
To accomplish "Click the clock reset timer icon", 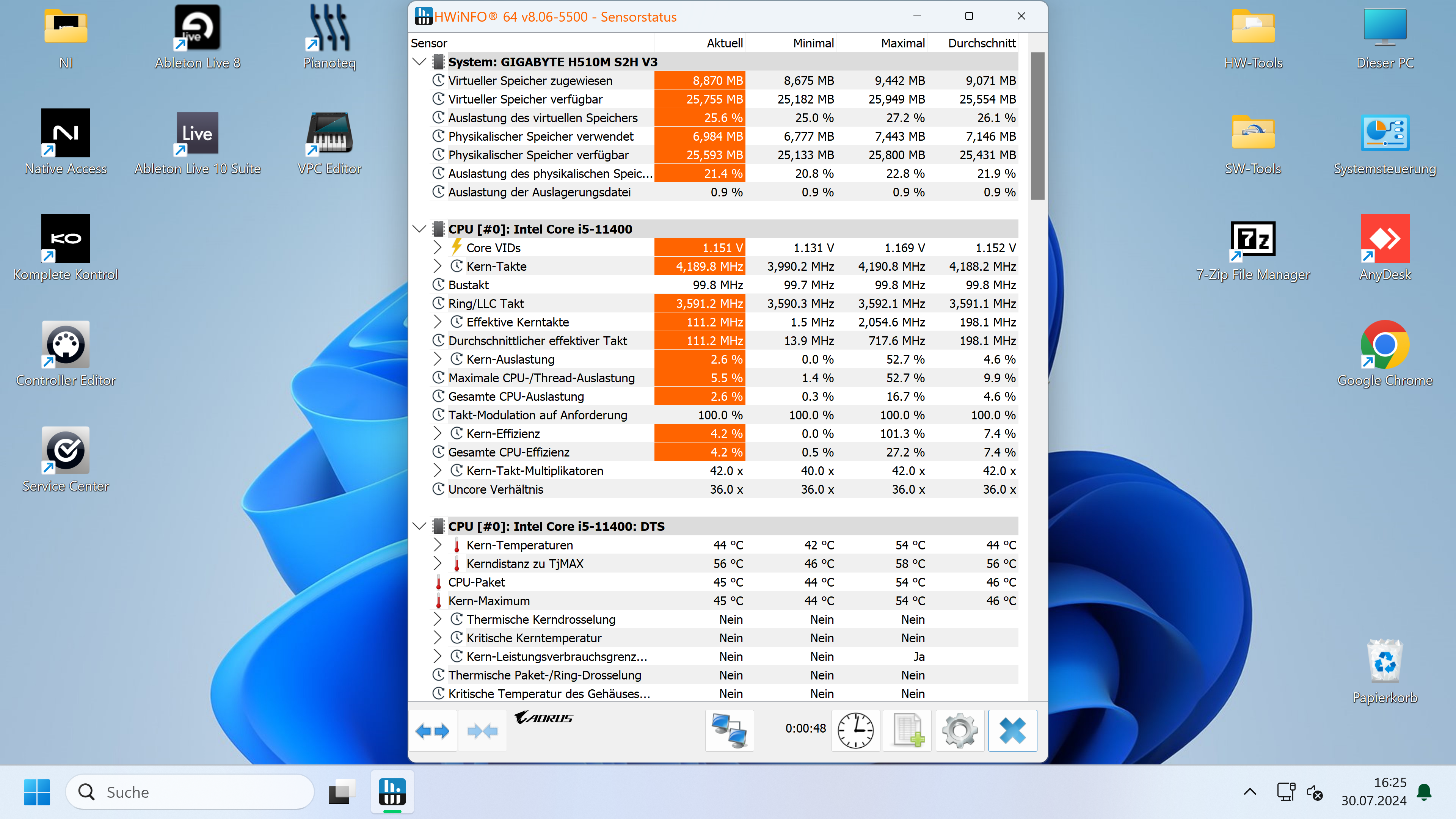I will (x=855, y=731).
